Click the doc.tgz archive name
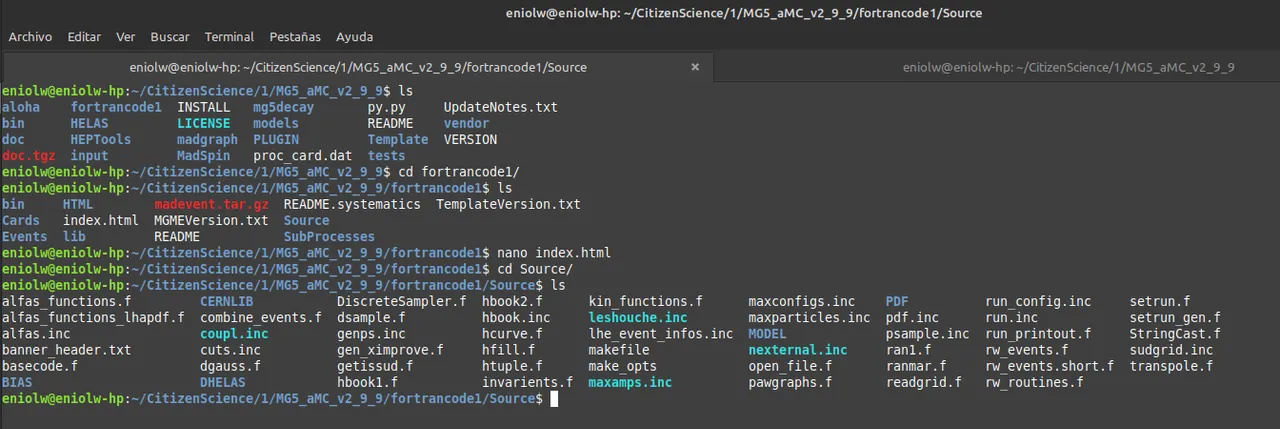The width and height of the screenshot is (1280, 429). tap(28, 155)
